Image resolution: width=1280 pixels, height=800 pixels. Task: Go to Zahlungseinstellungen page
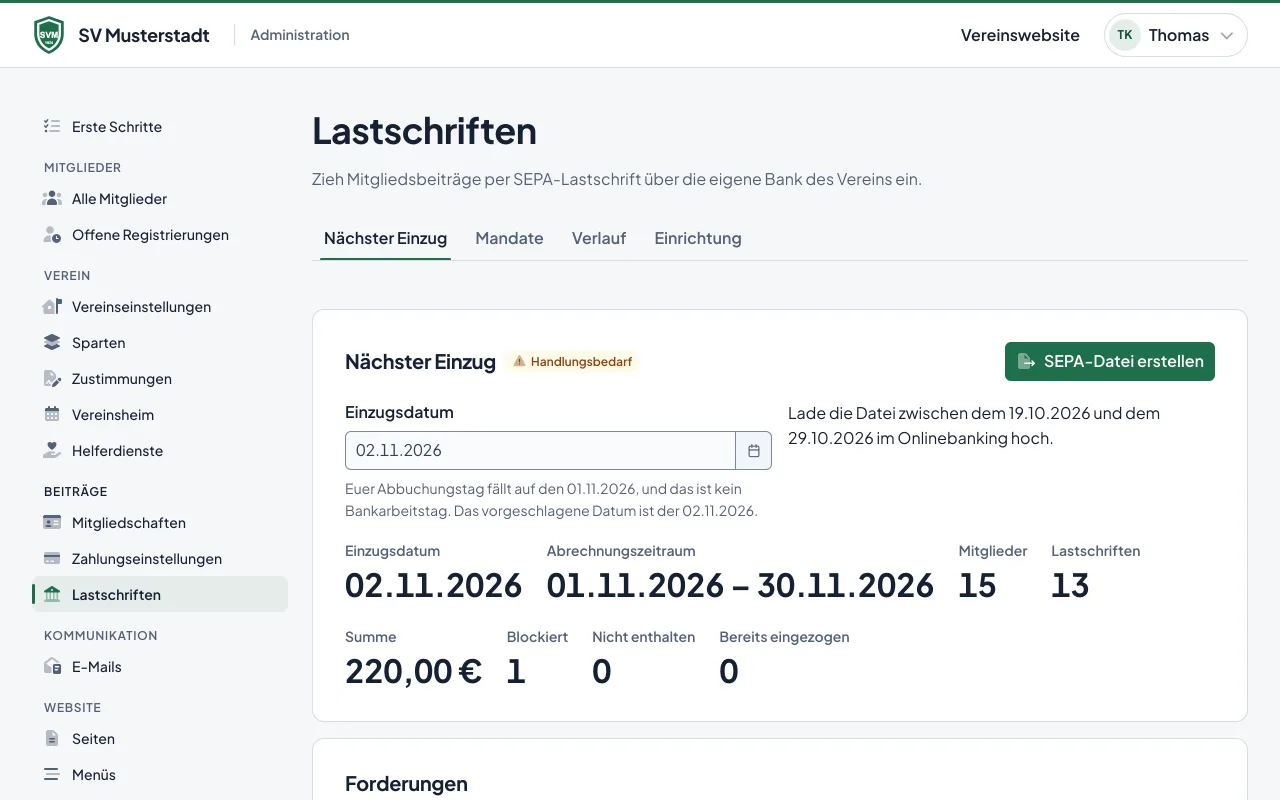(160, 559)
